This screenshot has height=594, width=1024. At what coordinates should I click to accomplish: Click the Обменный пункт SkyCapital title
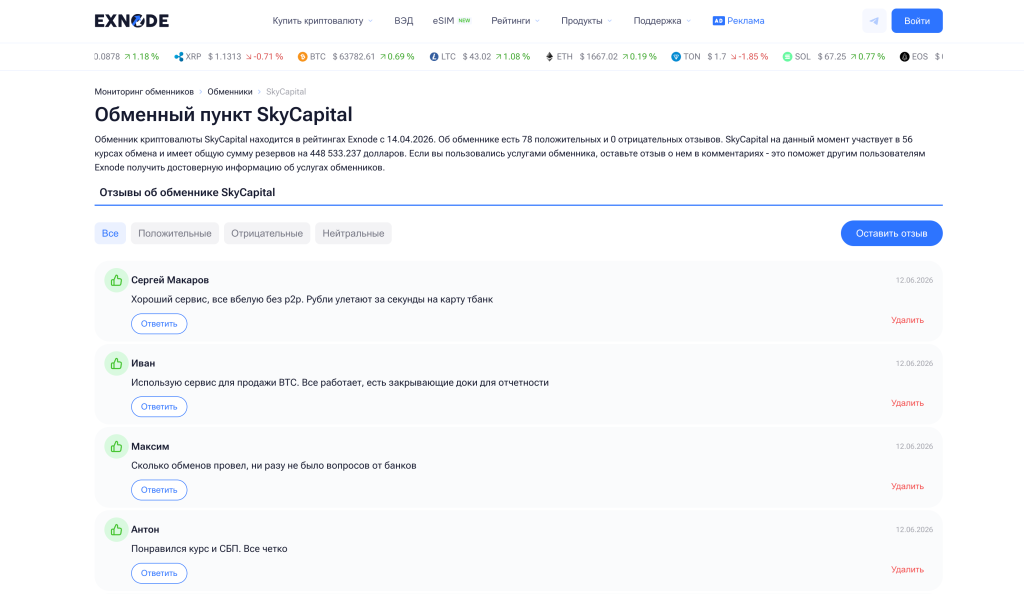(x=223, y=115)
